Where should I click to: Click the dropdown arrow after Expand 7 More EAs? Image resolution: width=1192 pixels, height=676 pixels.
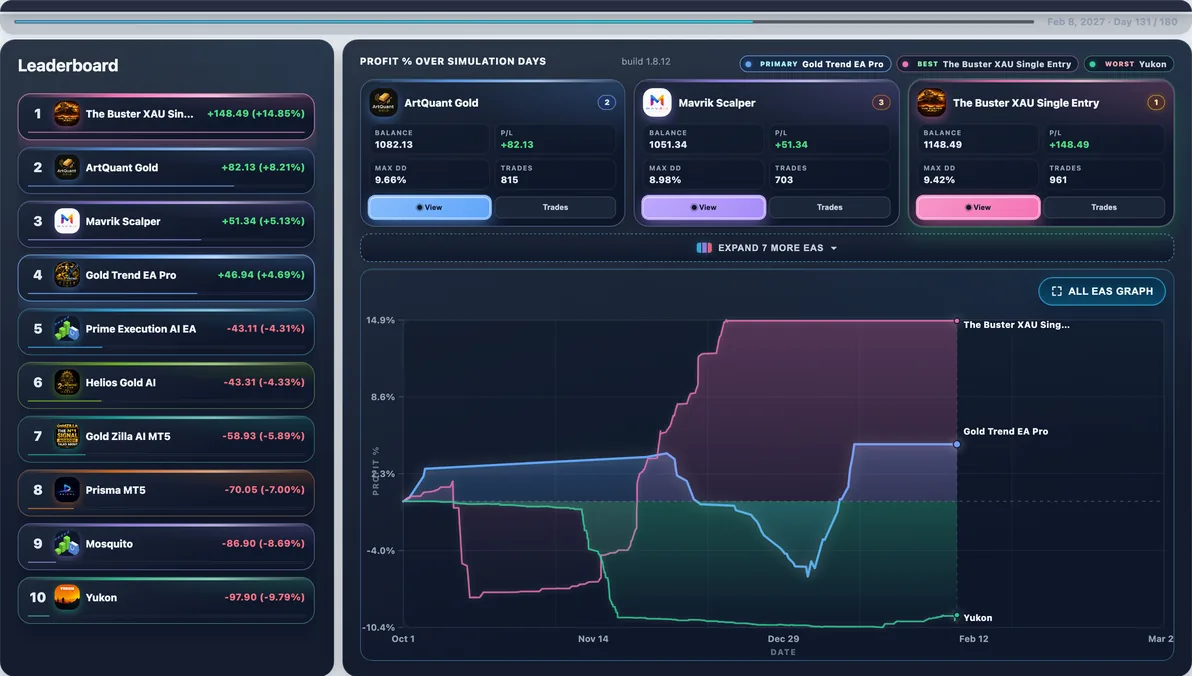834,249
